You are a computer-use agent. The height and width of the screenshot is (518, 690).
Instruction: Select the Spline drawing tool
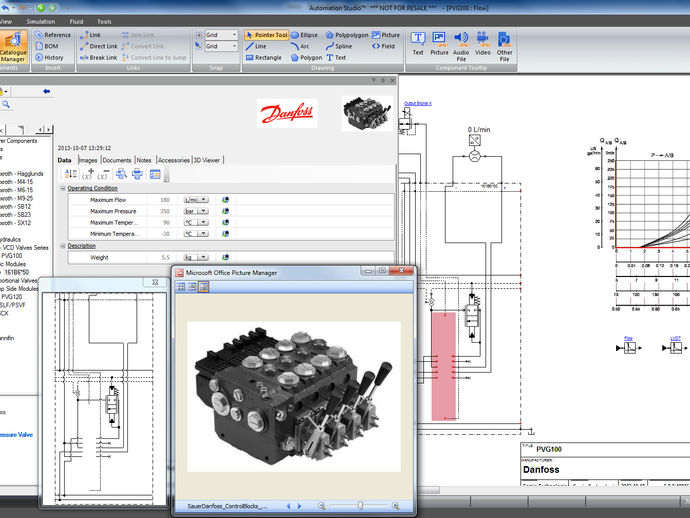pos(339,46)
